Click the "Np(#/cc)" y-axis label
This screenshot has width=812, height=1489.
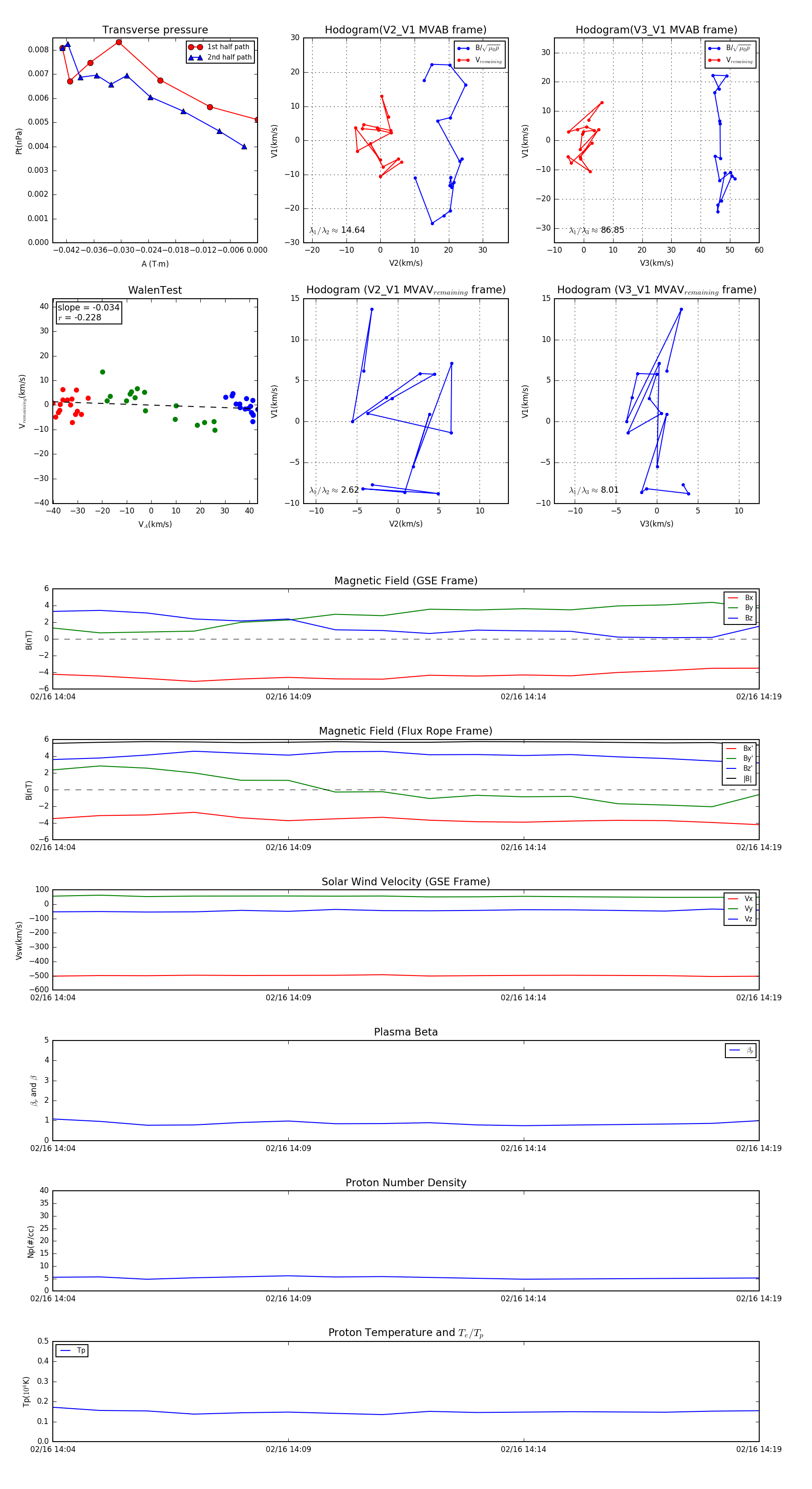[31, 1242]
